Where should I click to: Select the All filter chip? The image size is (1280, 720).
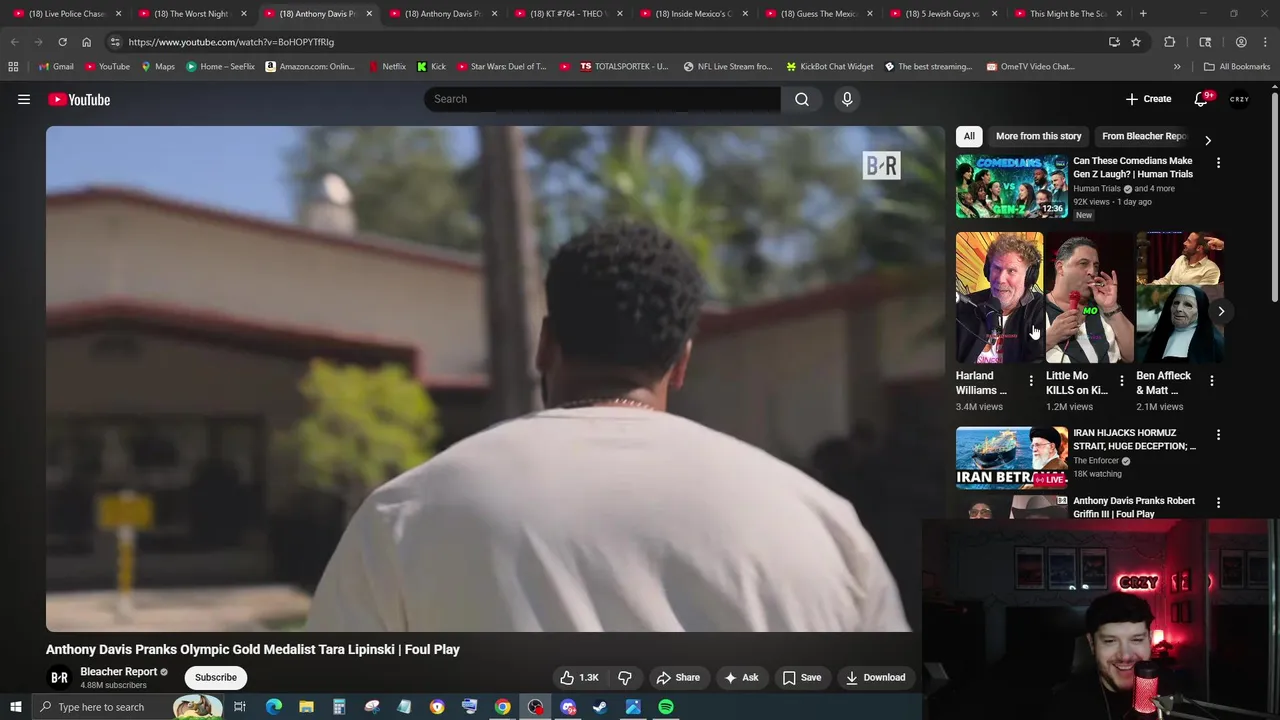[969, 136]
